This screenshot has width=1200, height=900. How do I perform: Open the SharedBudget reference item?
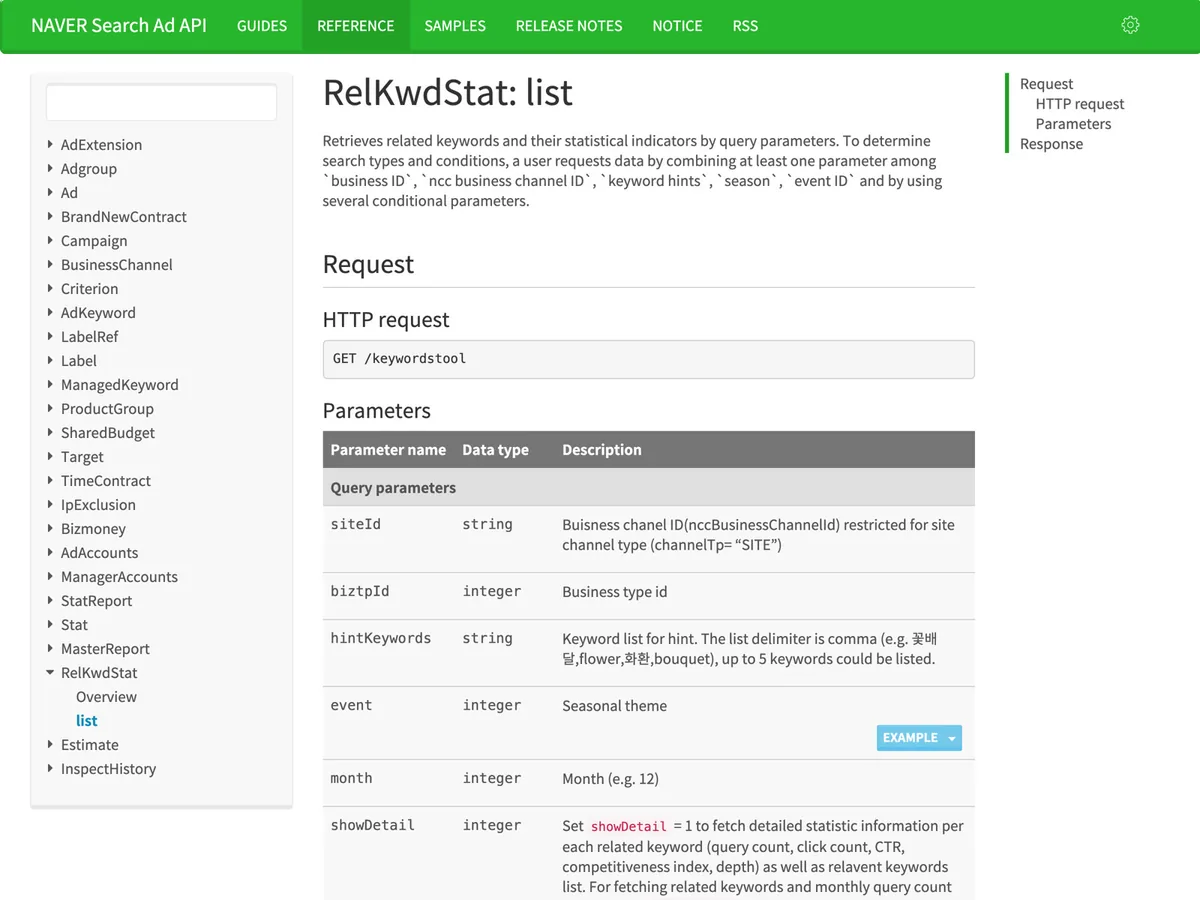pyautogui.click(x=108, y=433)
